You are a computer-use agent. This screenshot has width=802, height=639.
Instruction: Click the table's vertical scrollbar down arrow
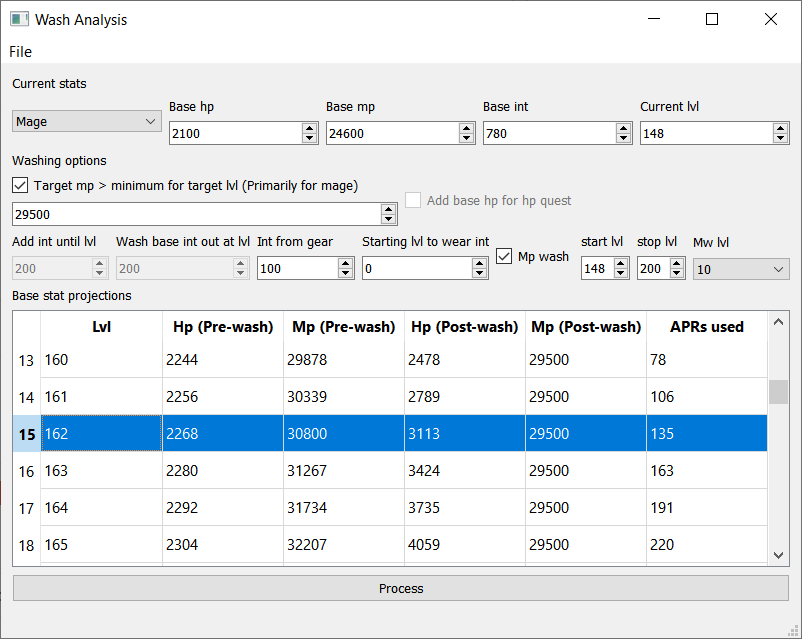(x=778, y=554)
